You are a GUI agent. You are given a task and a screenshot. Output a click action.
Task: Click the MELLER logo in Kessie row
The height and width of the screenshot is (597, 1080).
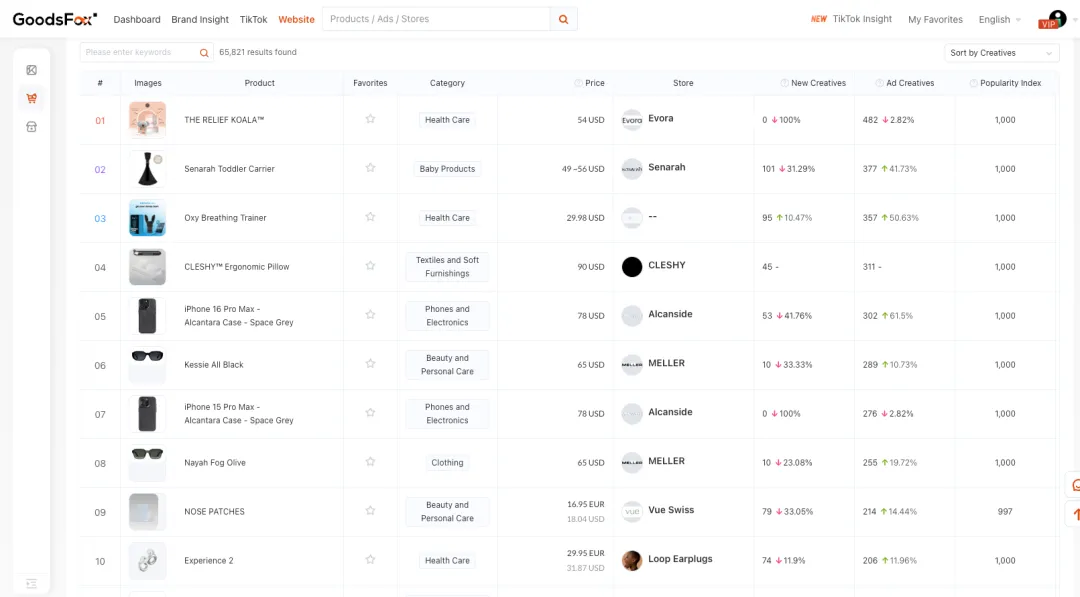[632, 364]
